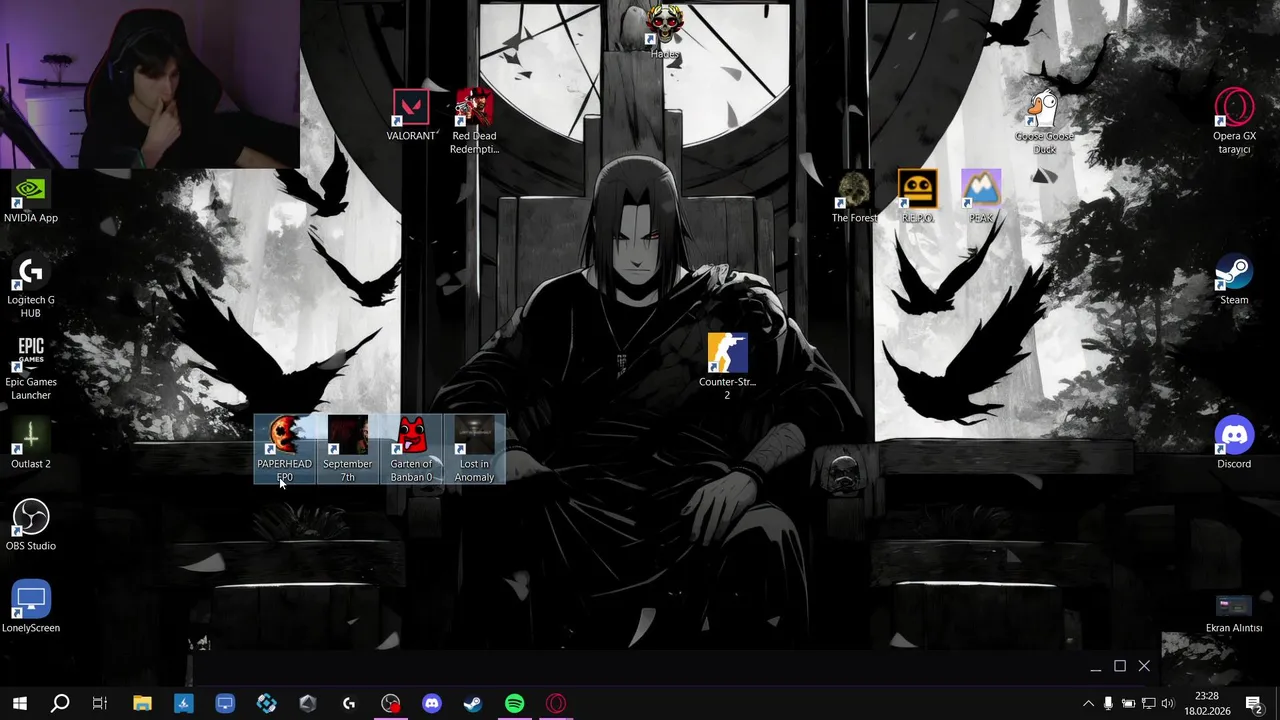The image size is (1280, 720).
Task: Select the Hades desktop icon
Action: [665, 33]
